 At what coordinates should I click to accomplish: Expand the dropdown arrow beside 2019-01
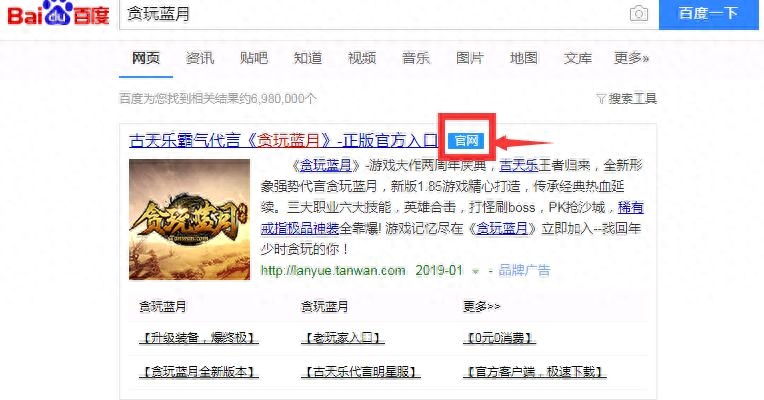(x=476, y=271)
